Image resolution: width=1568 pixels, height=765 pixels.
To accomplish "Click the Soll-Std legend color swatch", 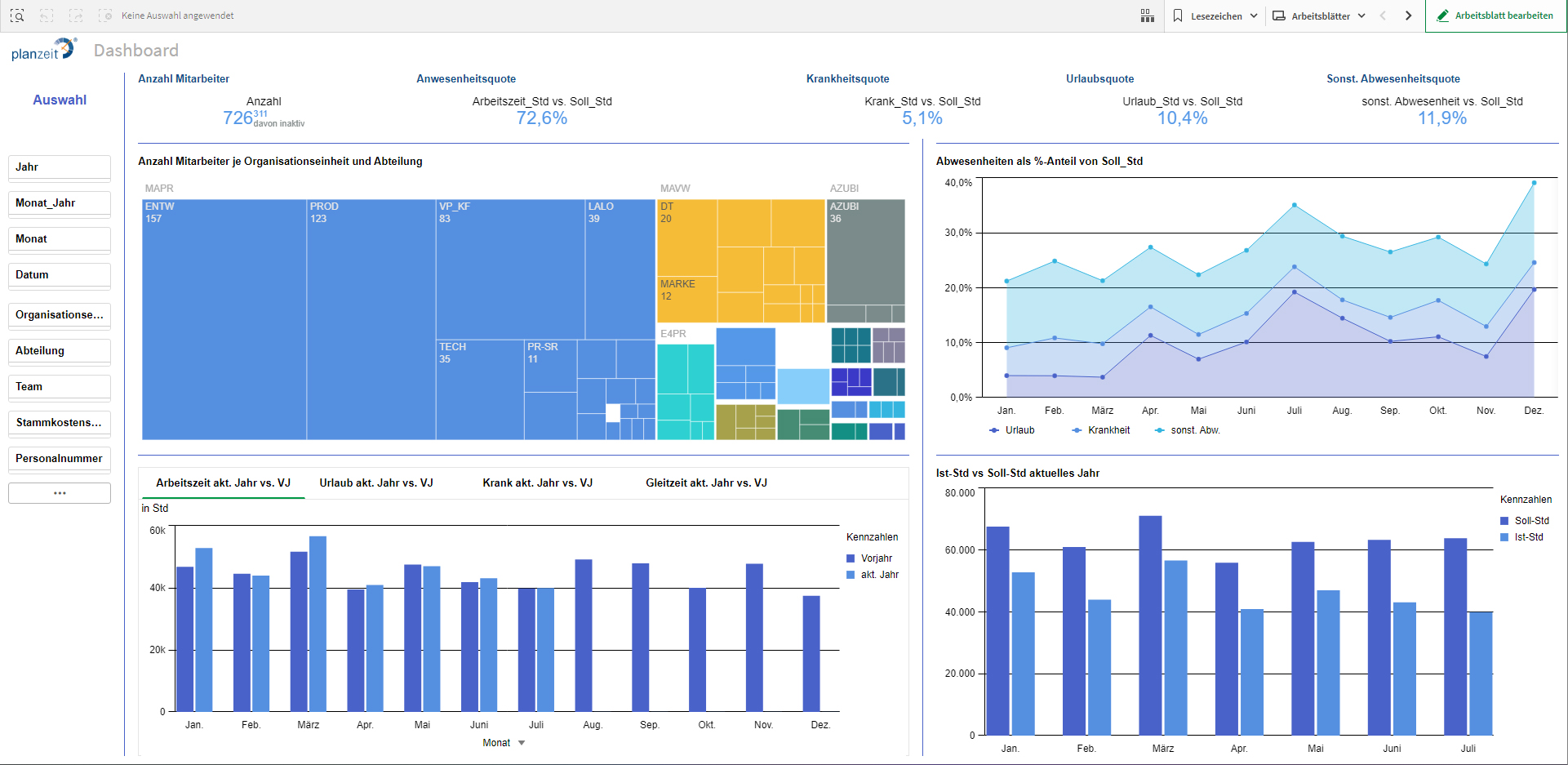I will pos(1504,521).
